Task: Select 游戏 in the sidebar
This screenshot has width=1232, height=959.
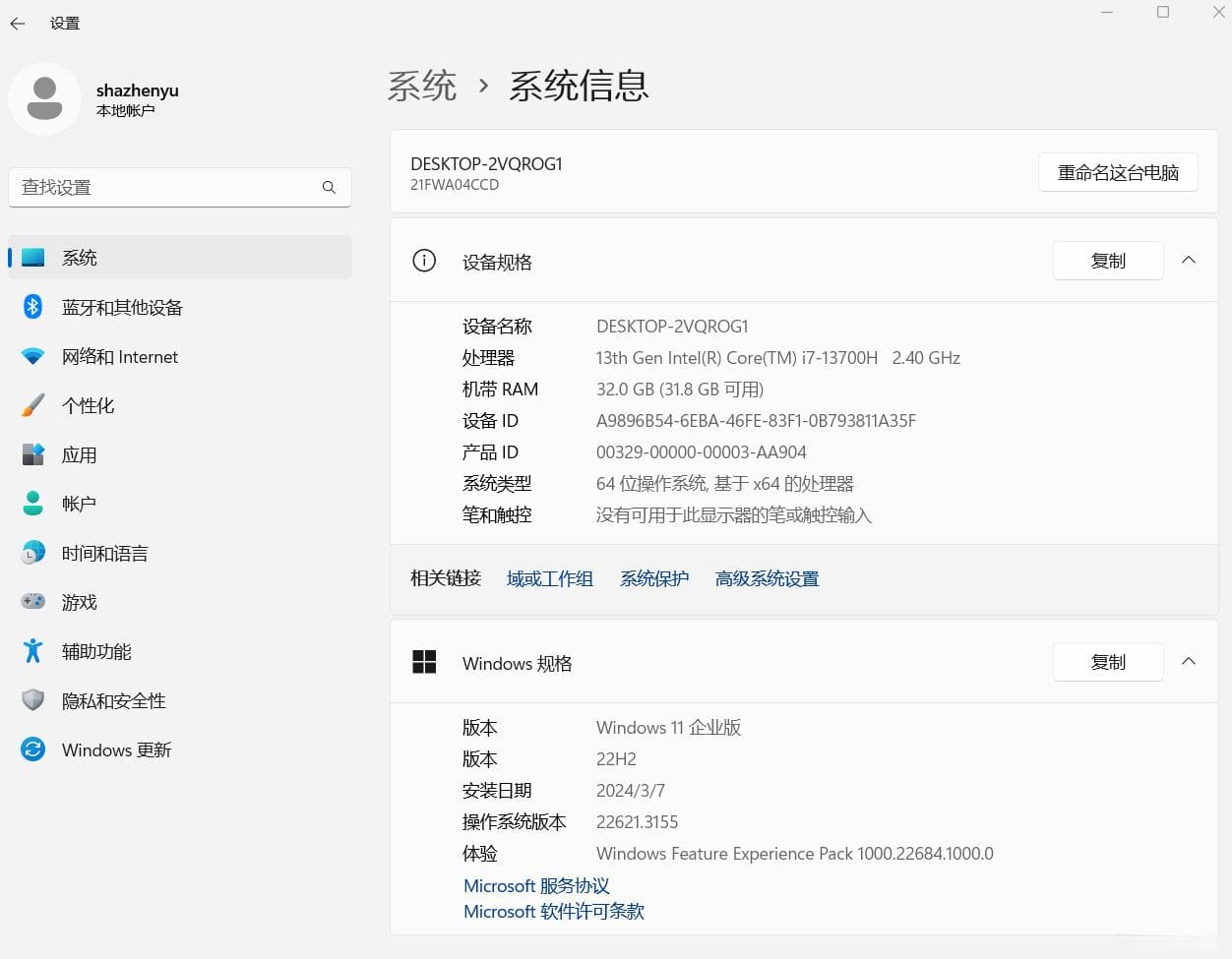Action: [180, 602]
